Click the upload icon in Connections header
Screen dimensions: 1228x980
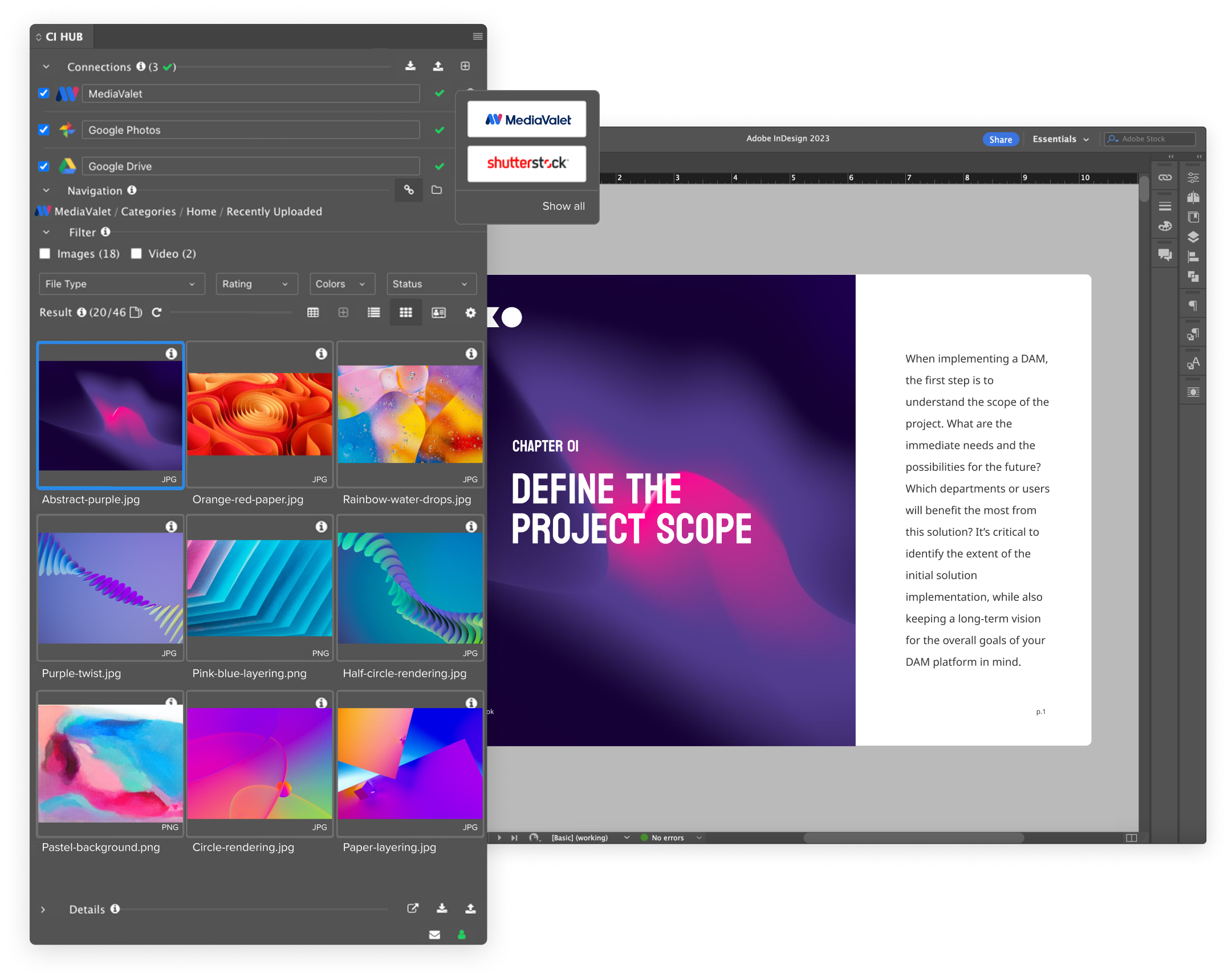[x=438, y=66]
